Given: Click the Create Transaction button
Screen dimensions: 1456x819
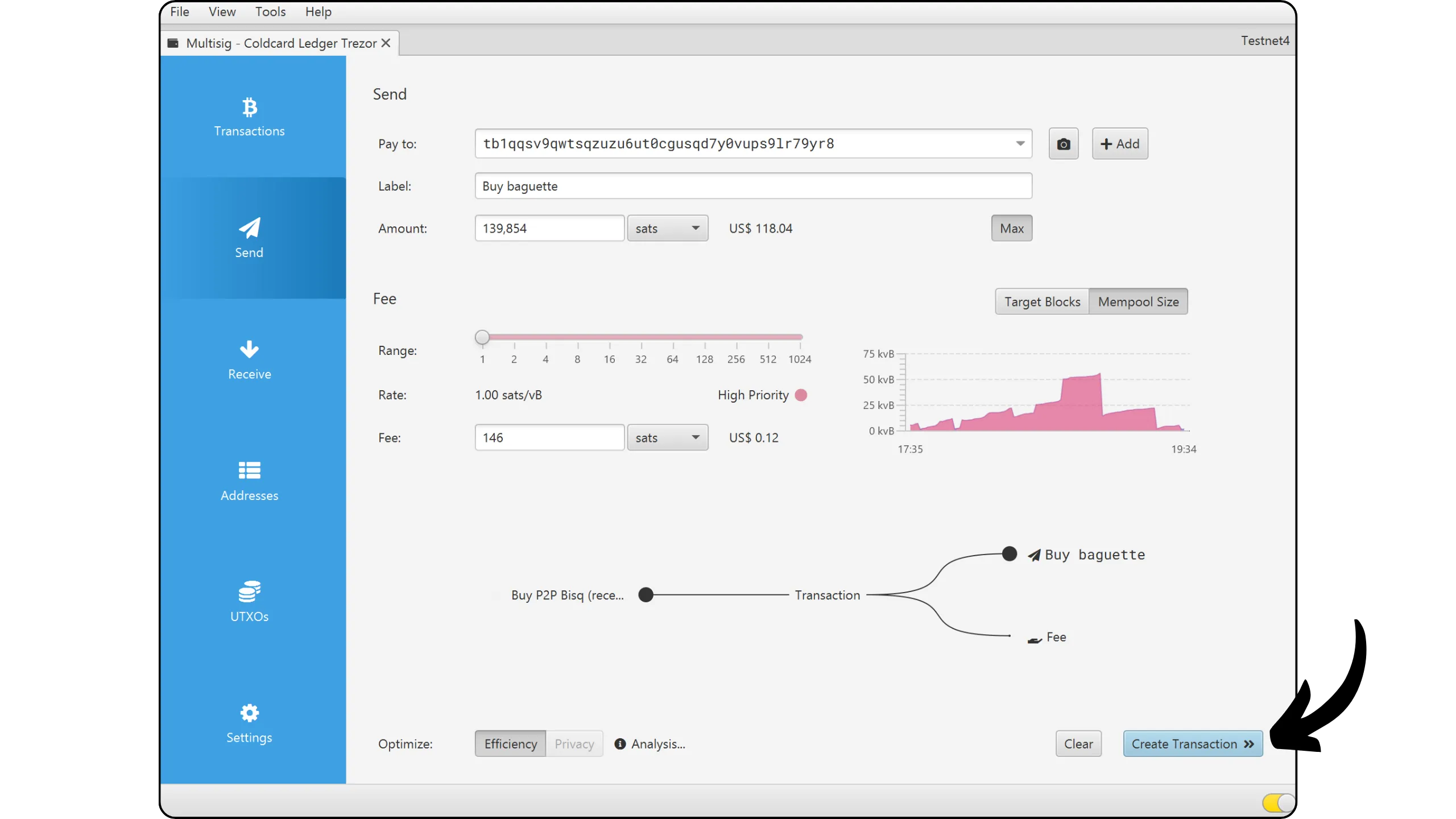Looking at the screenshot, I should point(1193,744).
